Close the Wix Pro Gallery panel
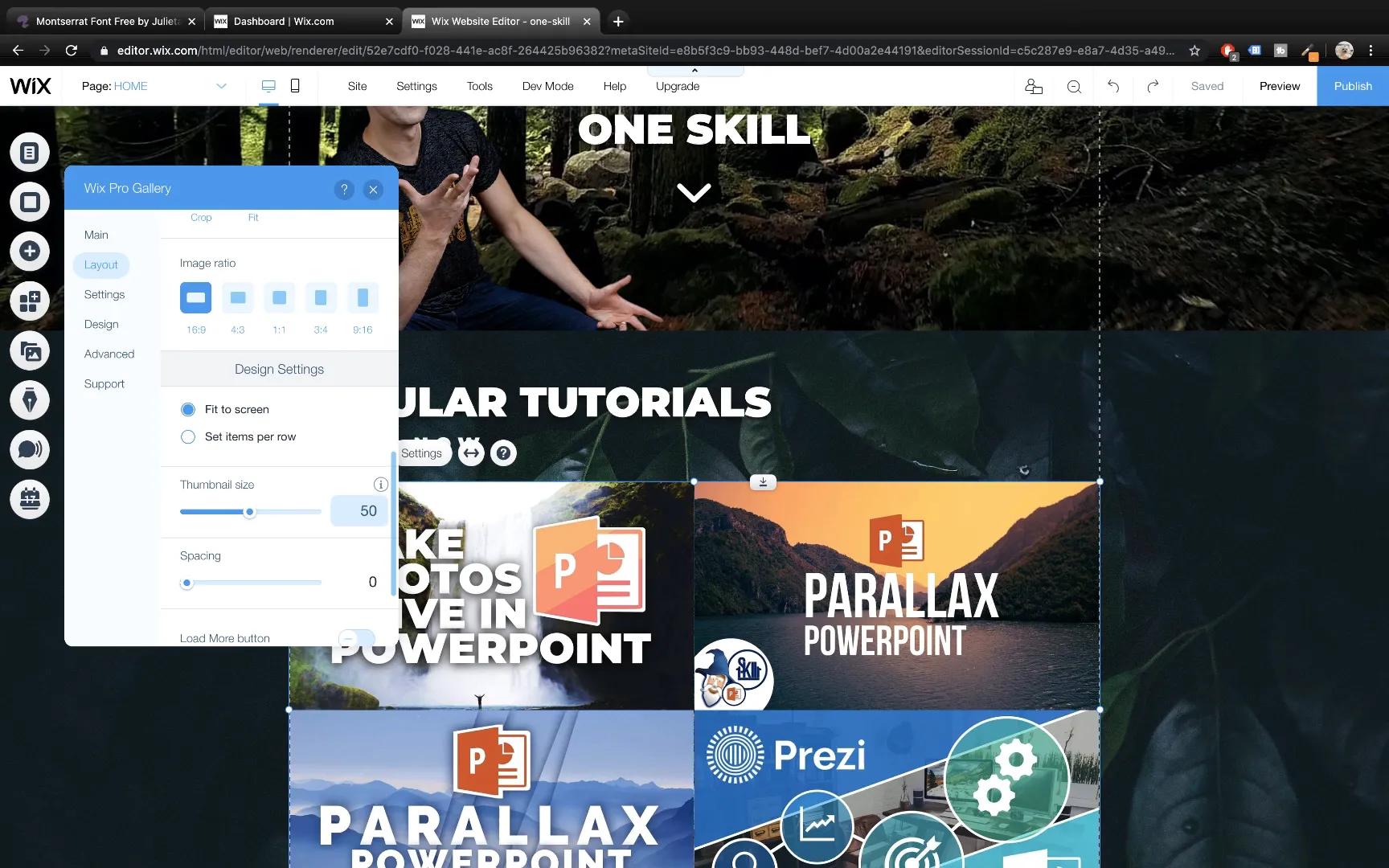 [x=373, y=190]
